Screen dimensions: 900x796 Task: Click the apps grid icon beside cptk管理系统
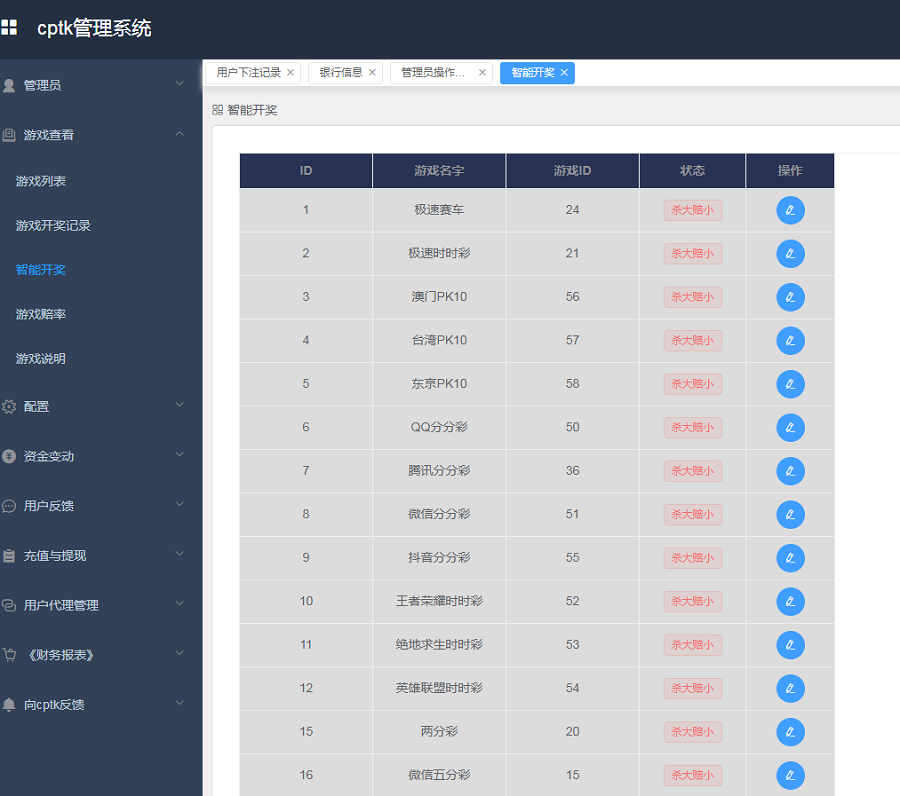coord(12,27)
